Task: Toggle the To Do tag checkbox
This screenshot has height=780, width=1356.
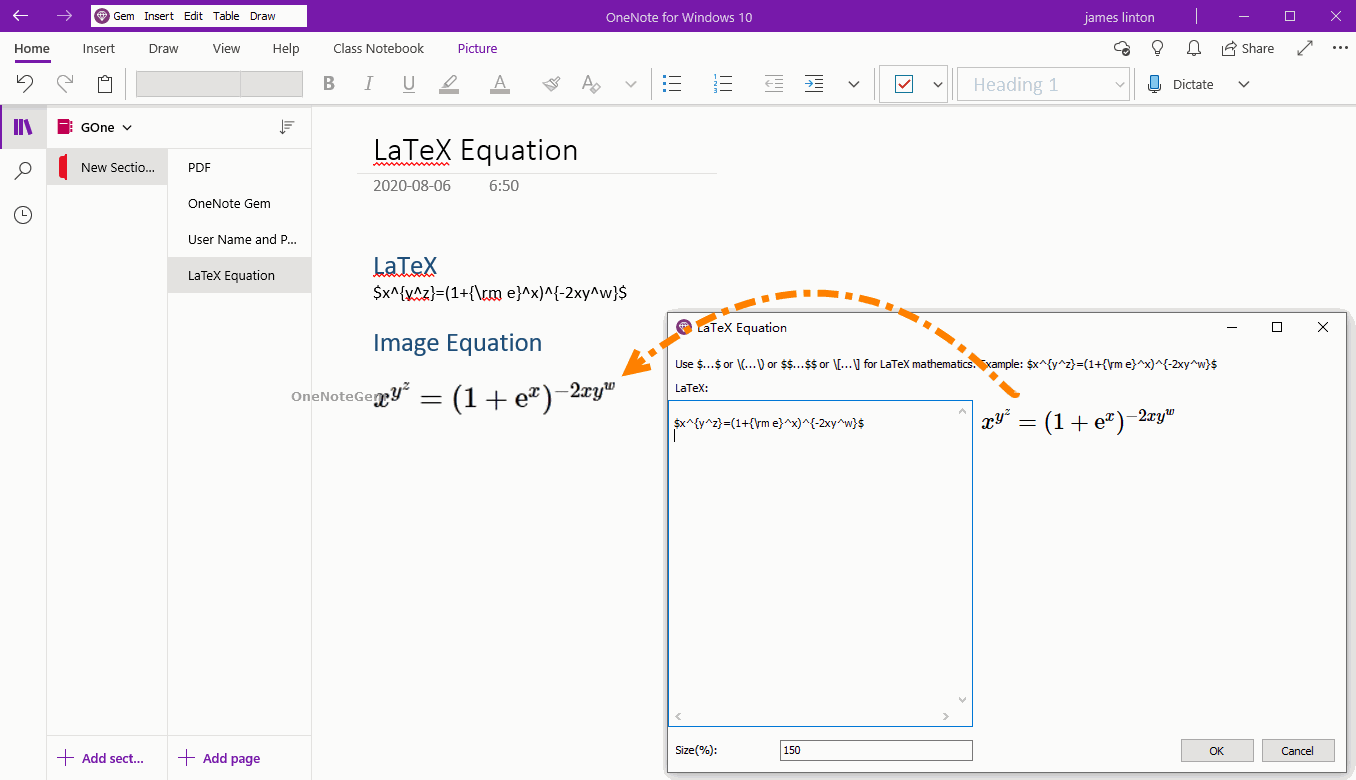Action: [905, 84]
